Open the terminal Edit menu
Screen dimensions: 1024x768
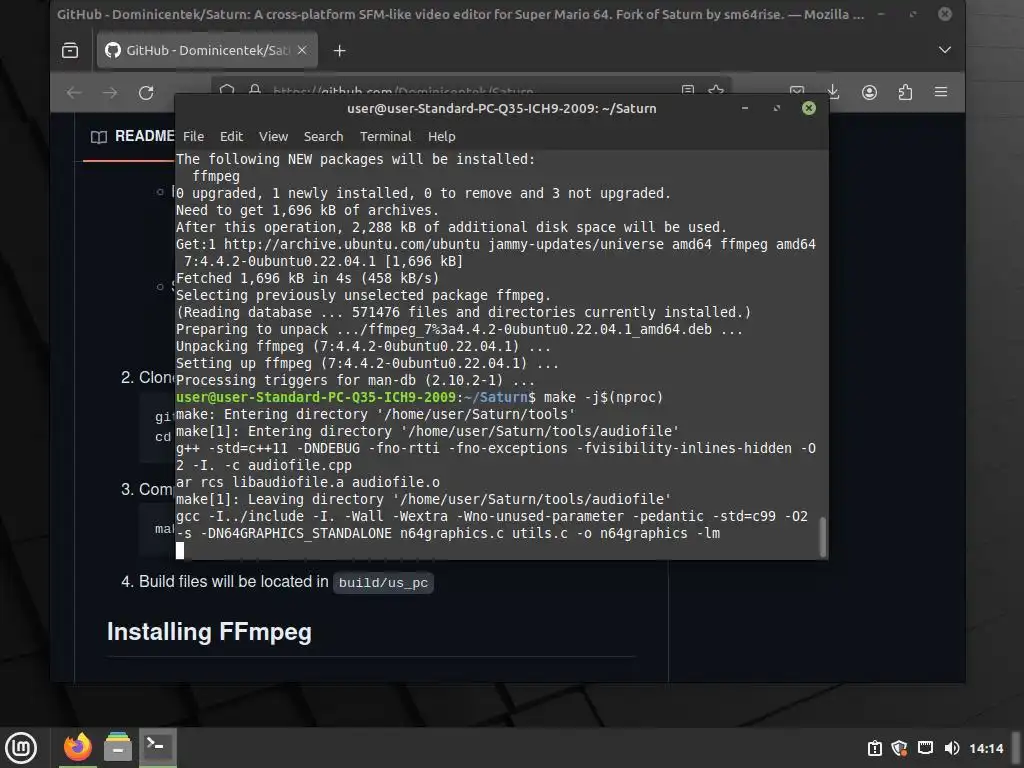pyautogui.click(x=231, y=136)
